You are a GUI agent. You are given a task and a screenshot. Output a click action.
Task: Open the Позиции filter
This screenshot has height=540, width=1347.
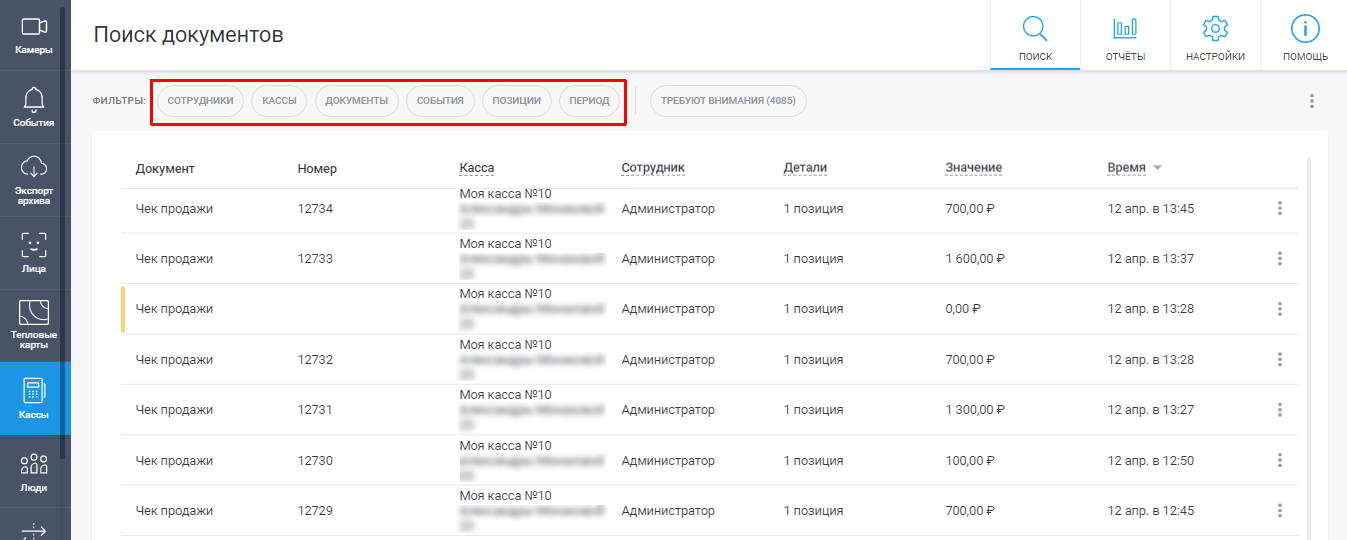(516, 101)
